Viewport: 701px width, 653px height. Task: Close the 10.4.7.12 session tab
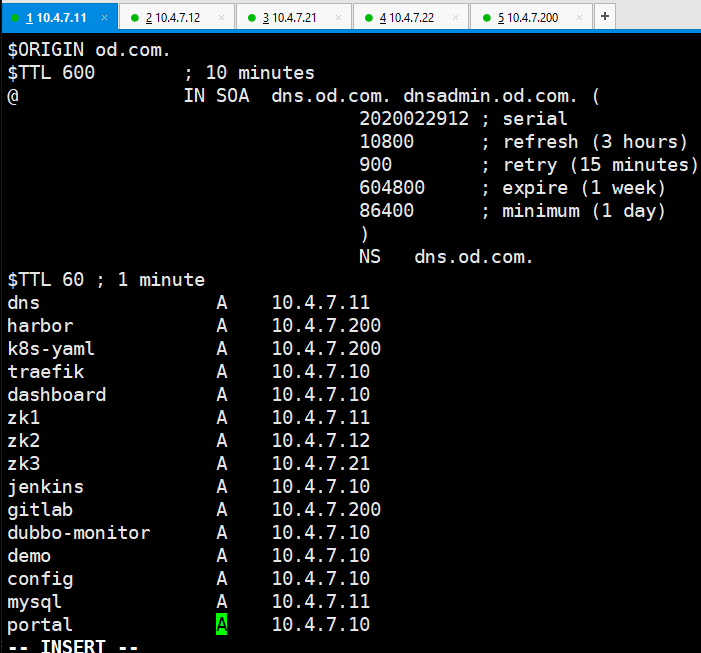click(222, 18)
